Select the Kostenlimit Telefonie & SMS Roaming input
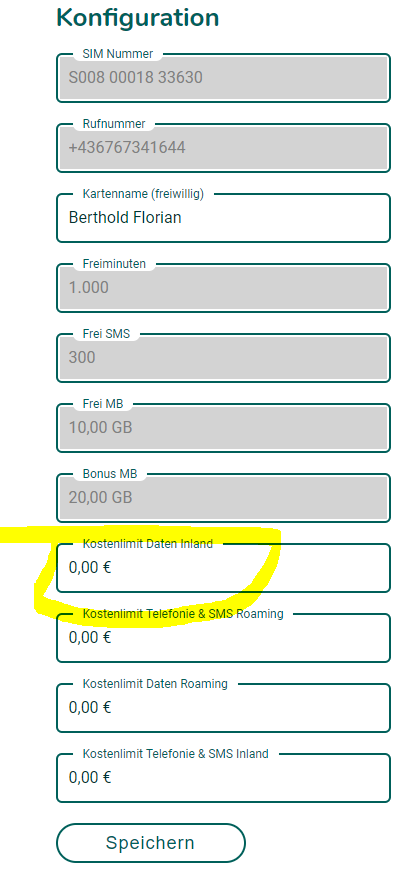Viewport: 396px width, 885px height. coord(223,638)
